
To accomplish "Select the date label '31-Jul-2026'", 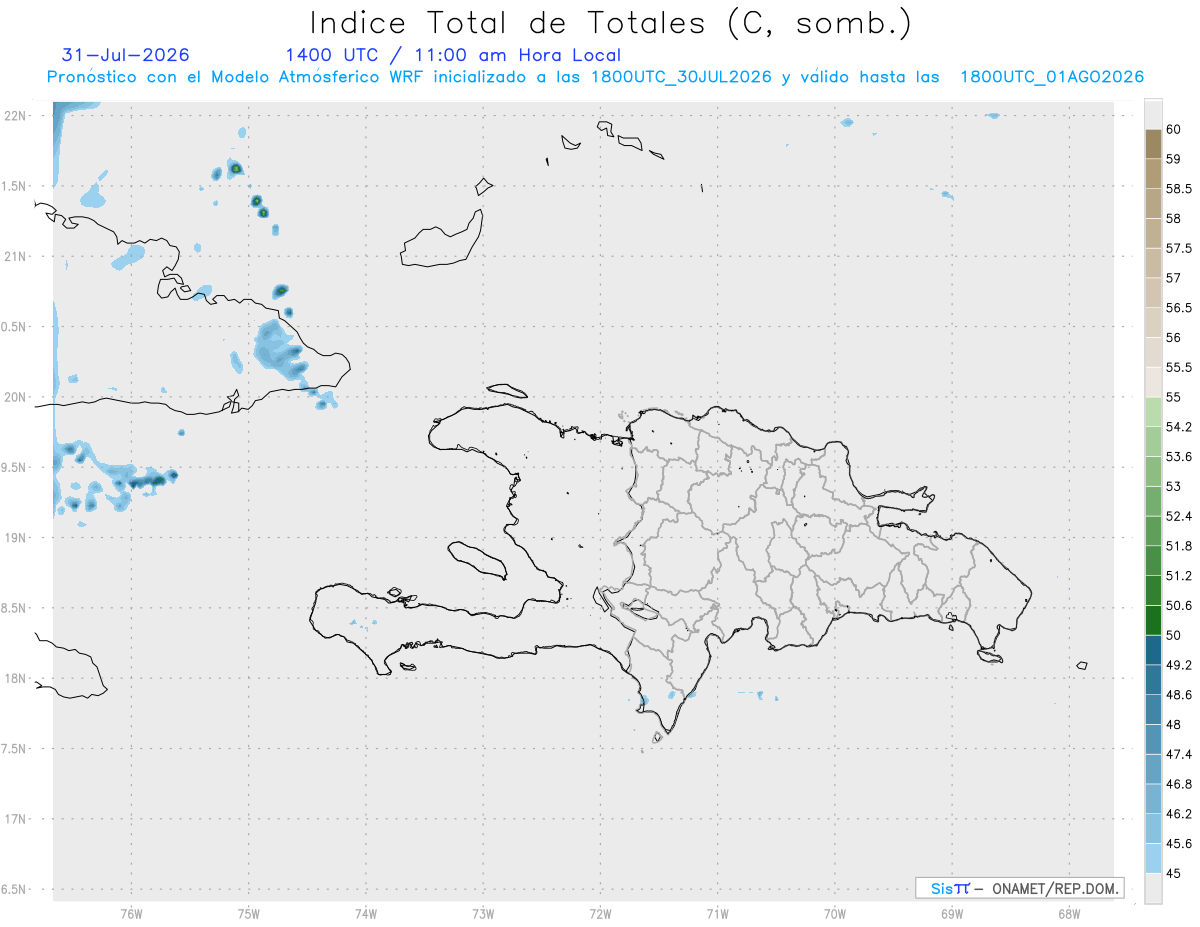I will coord(126,55).
